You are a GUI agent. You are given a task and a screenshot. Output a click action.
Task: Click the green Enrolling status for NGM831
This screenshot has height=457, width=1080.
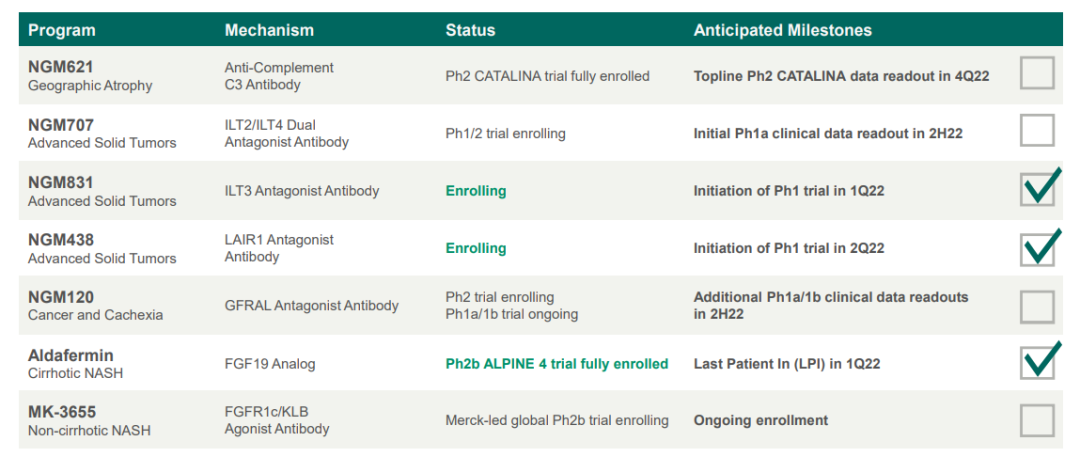pyautogui.click(x=476, y=191)
